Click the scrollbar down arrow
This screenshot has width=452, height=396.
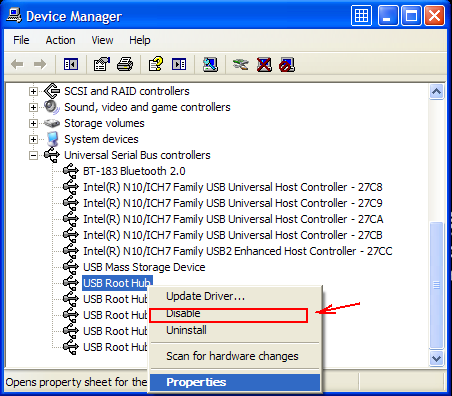coord(436,359)
